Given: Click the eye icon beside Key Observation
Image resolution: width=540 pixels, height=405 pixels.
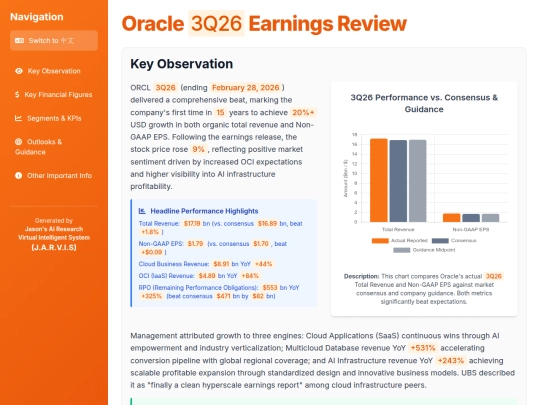Looking at the screenshot, I should (x=19, y=71).
